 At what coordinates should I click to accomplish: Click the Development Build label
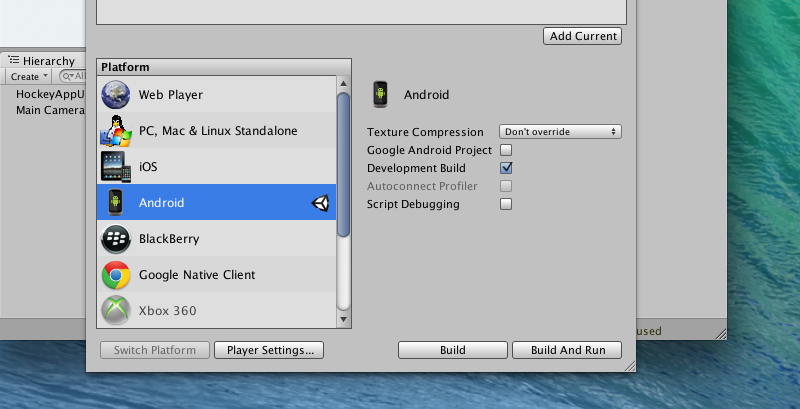416,168
